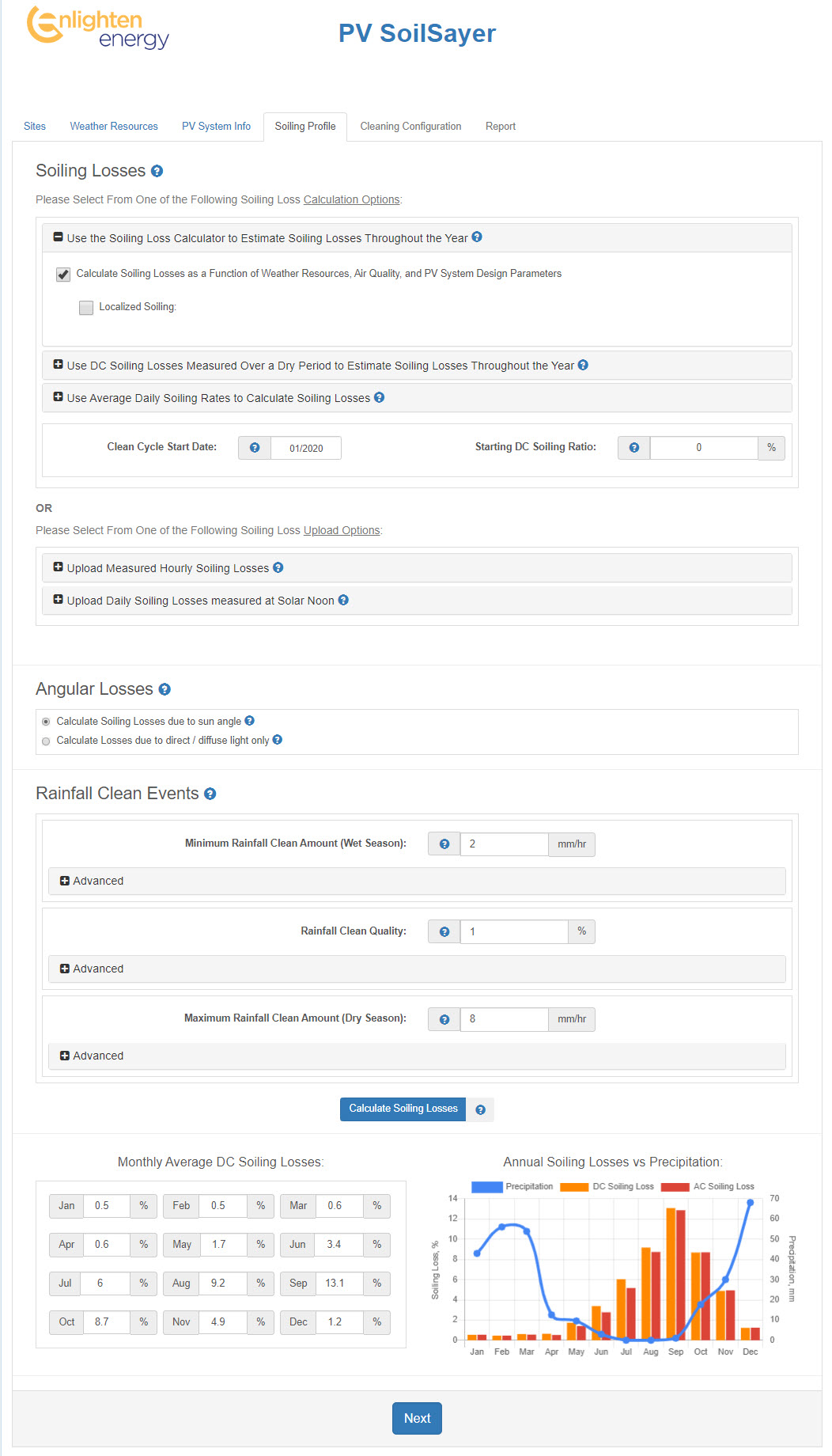This screenshot has height=1456, width=832.
Task: Click help icon beside Rainfall Clean Events
Action: tap(210, 794)
